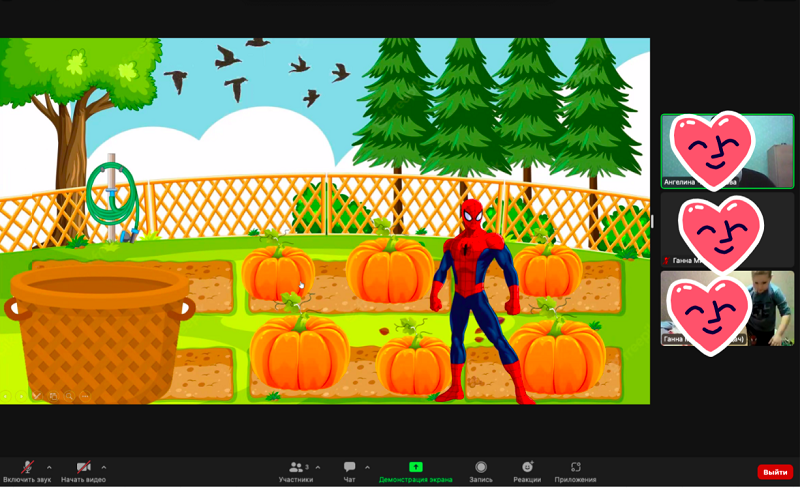Open Приложения apps panel
Image resolution: width=800 pixels, height=488 pixels.
pyautogui.click(x=575, y=471)
